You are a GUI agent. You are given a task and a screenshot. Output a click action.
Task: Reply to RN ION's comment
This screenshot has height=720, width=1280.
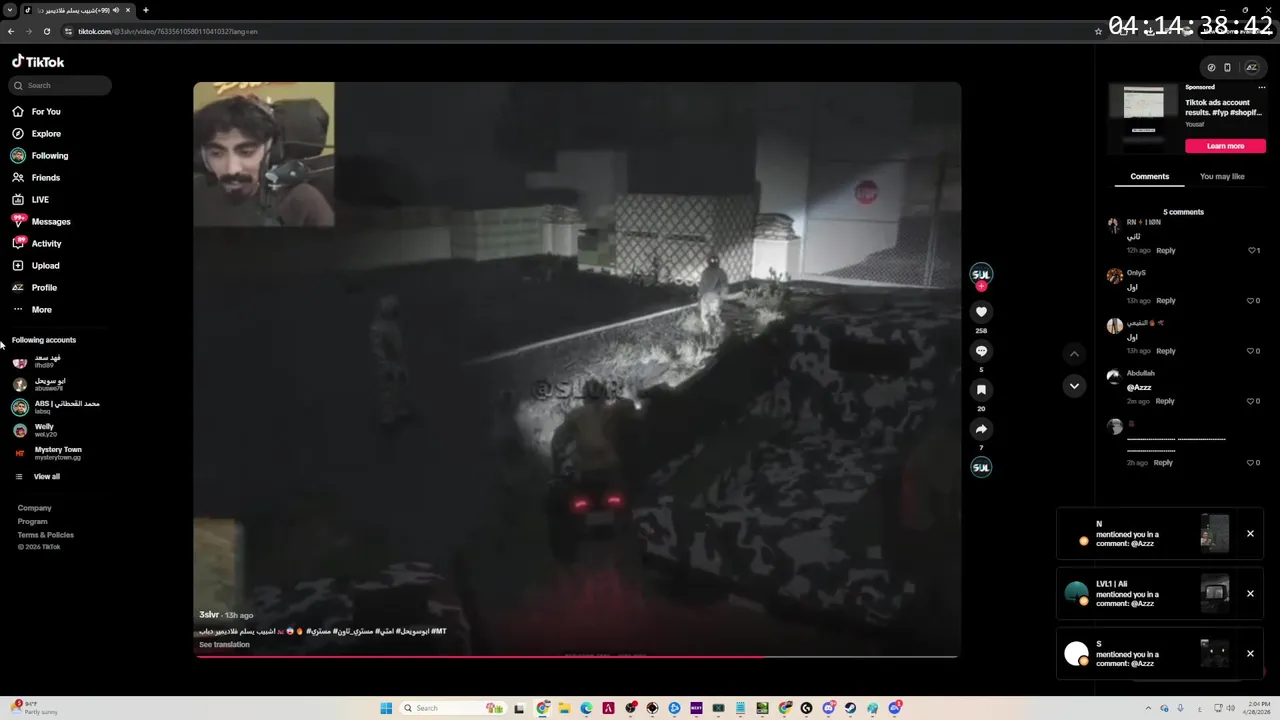pos(1166,251)
